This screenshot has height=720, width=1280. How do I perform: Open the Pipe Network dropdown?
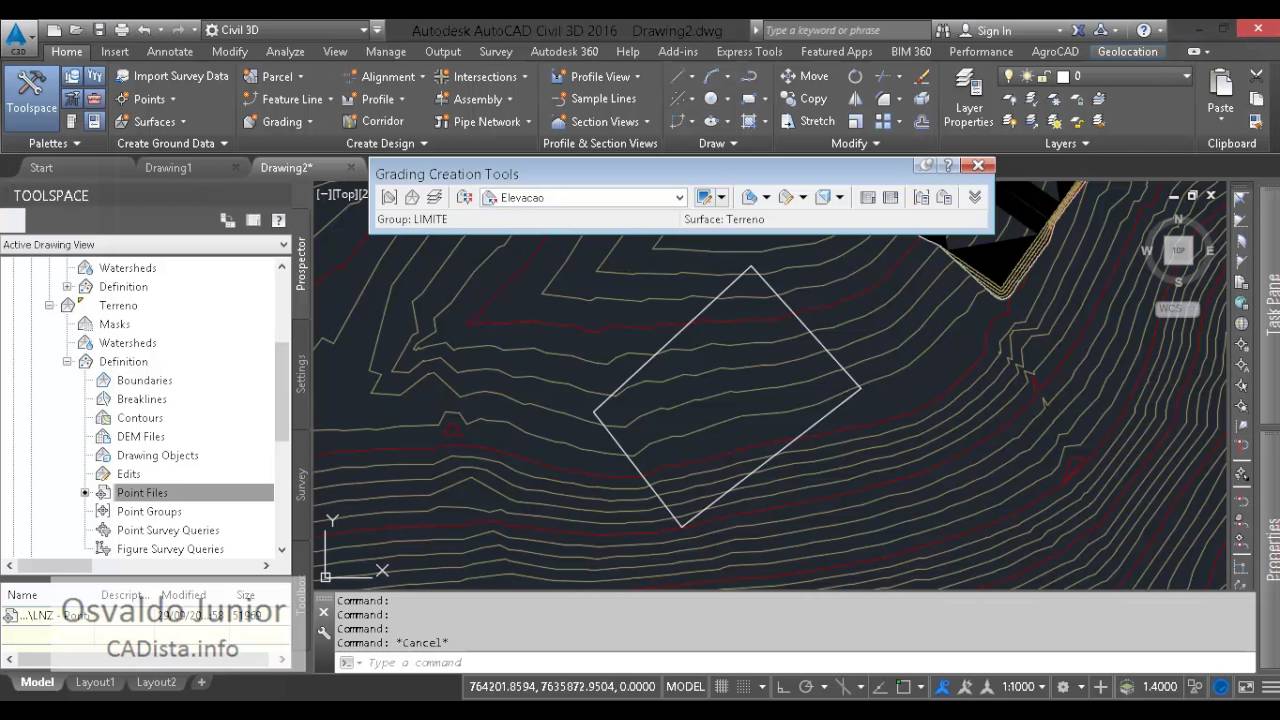coord(484,122)
